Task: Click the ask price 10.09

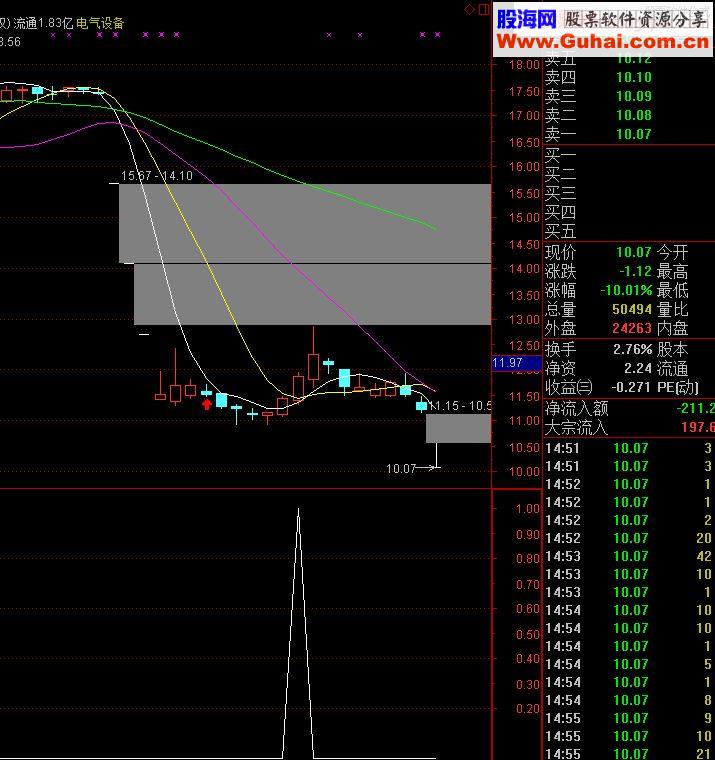Action: point(634,96)
